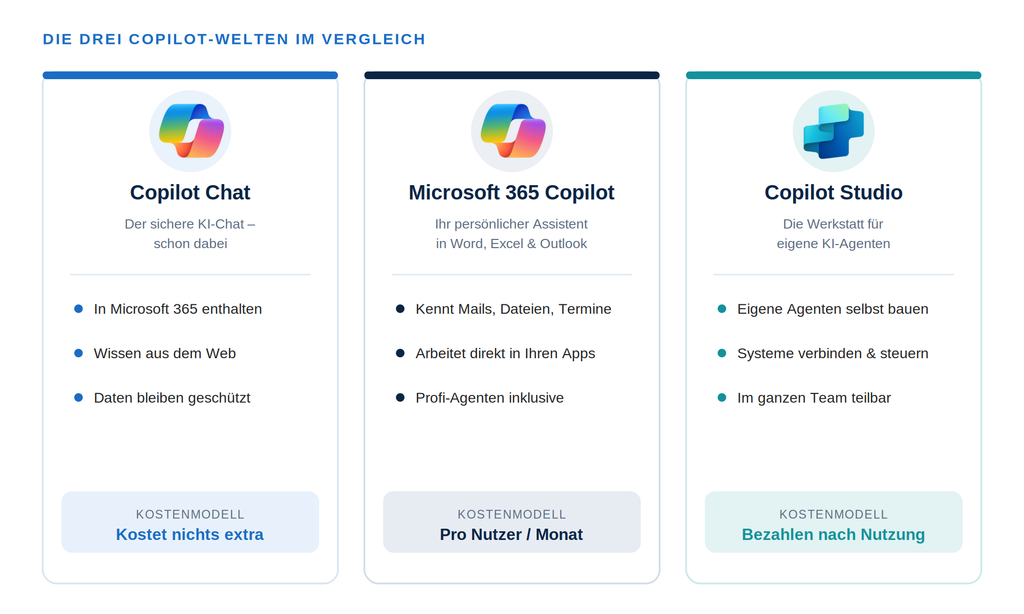Viewport: 1024px width, 614px height.
Task: Click the 'Microsoft 365 Copilot' card title
Action: (x=511, y=193)
